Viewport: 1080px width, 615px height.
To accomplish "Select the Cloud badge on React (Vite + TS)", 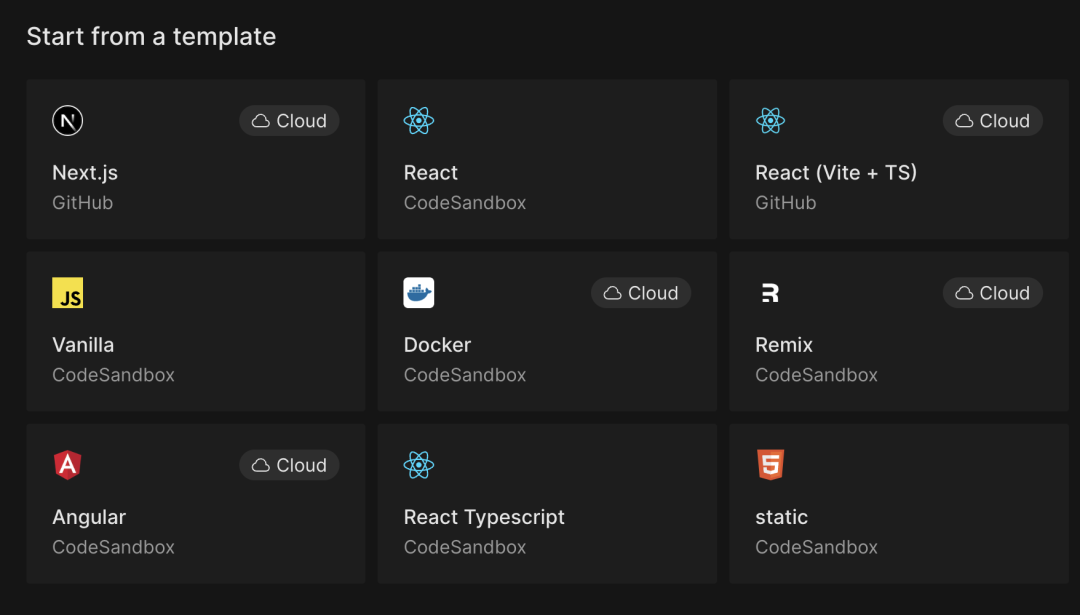I will click(993, 121).
